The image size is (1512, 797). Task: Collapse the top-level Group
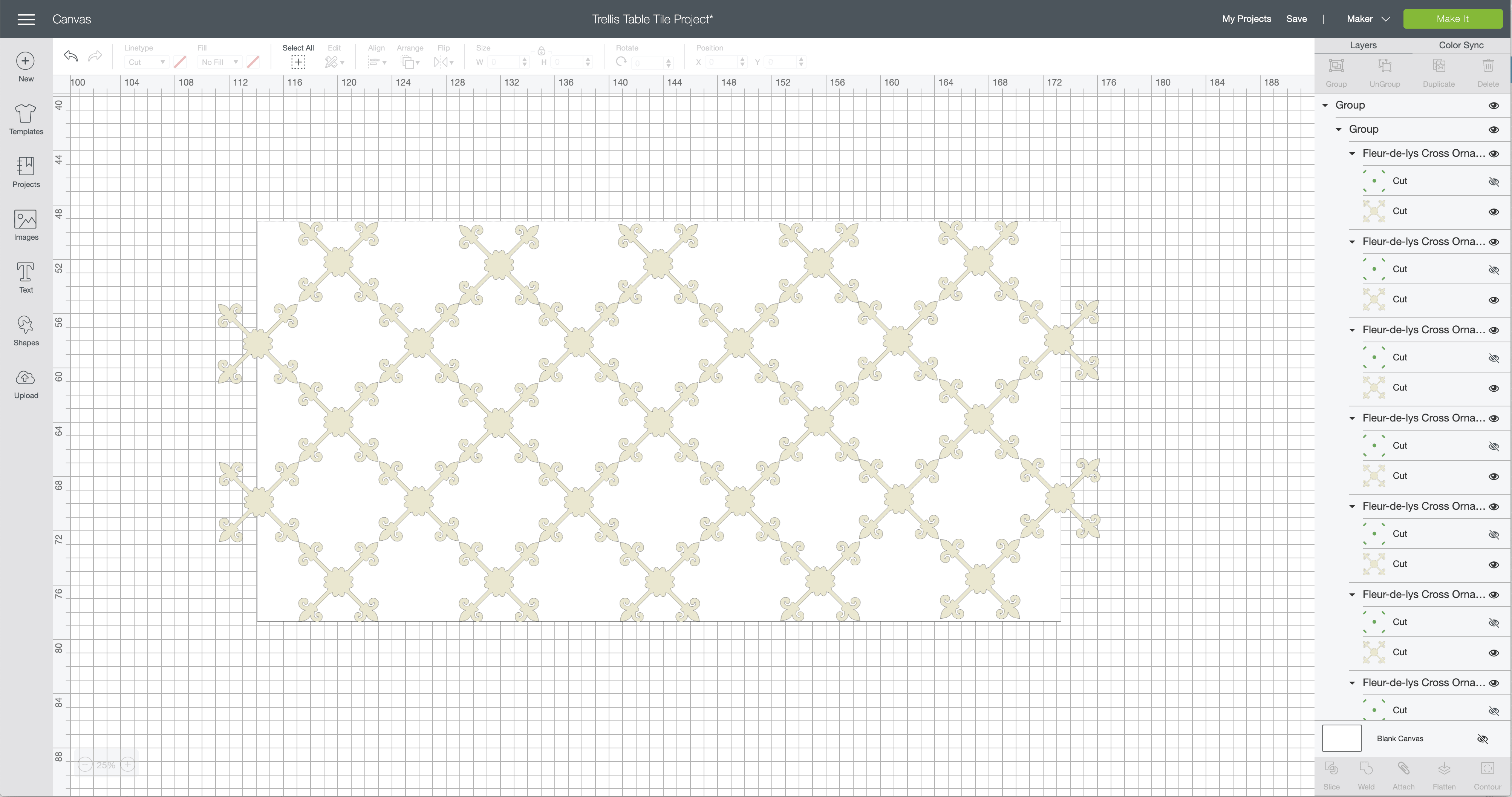[1325, 105]
